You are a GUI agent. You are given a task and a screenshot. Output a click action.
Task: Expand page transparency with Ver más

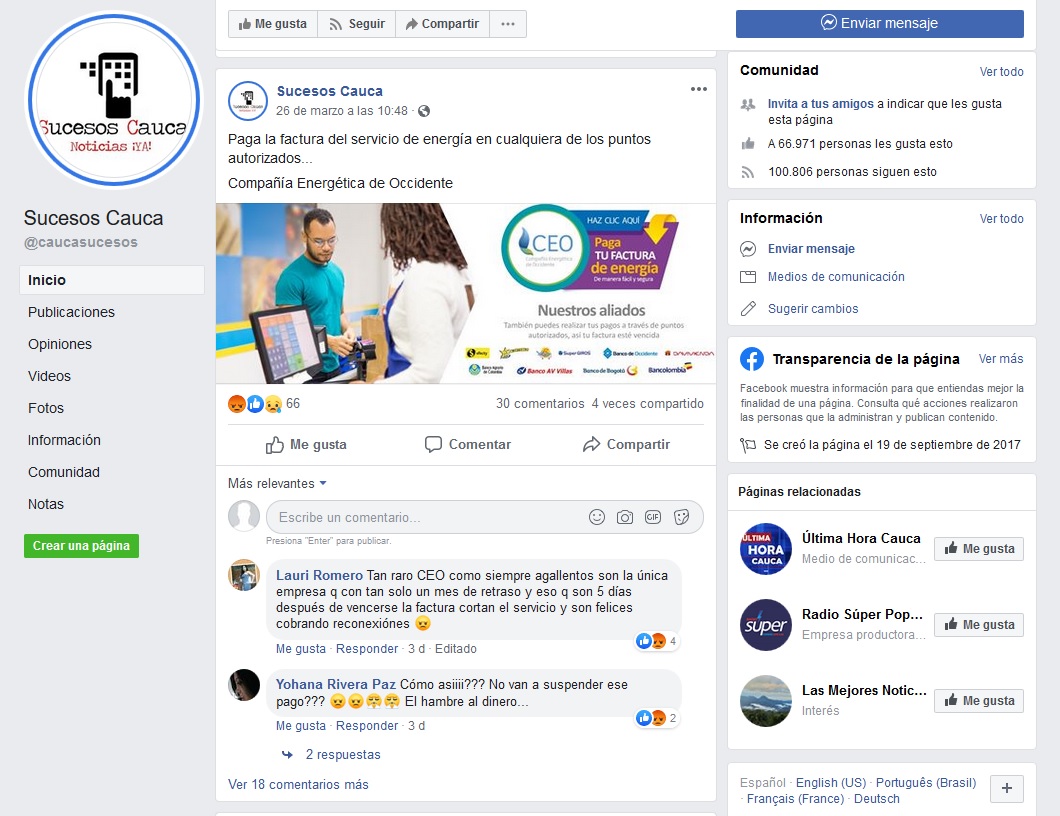[1001, 359]
